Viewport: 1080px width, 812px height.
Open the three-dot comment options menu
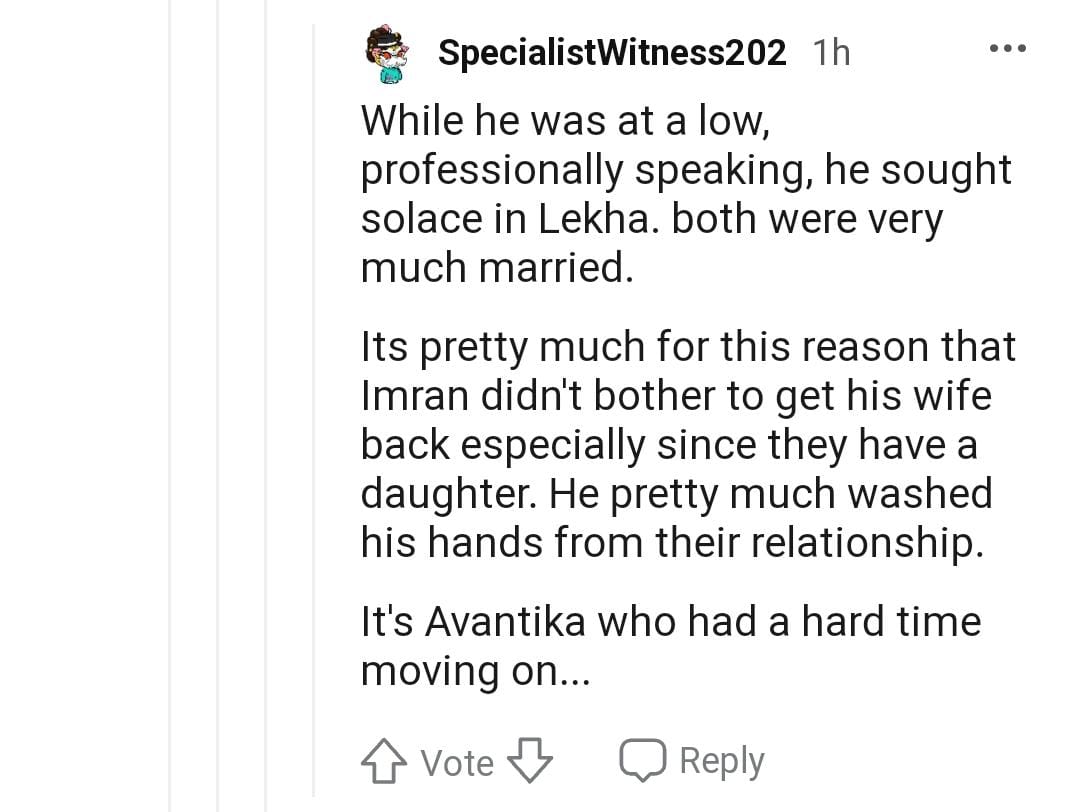[x=1007, y=49]
